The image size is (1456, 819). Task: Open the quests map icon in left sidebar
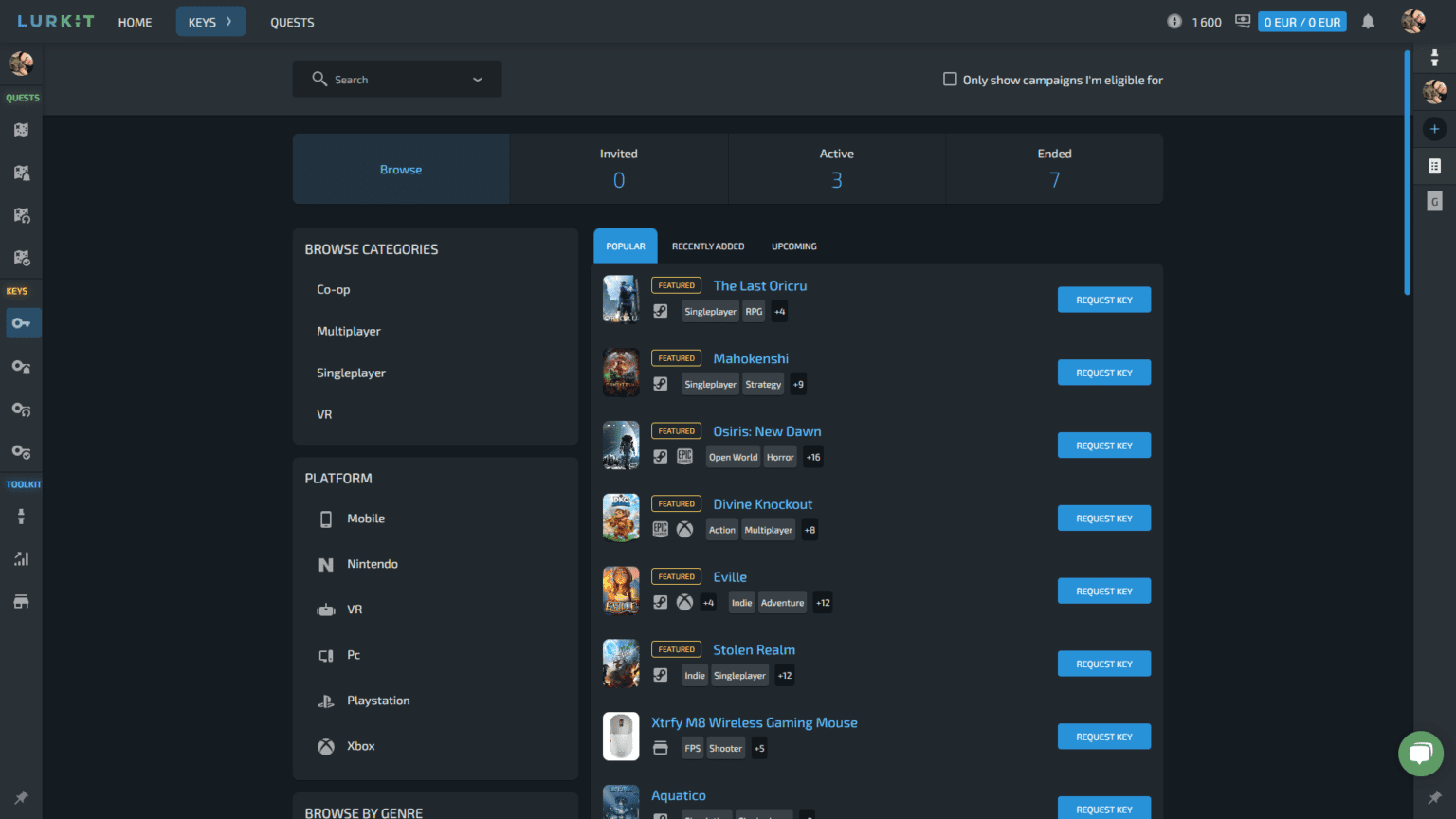click(x=21, y=130)
